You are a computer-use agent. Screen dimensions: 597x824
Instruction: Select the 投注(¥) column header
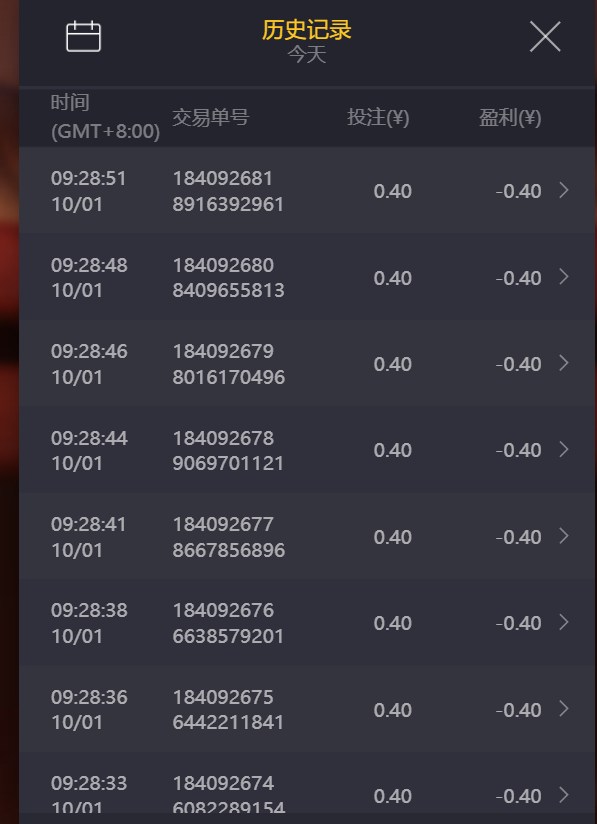[x=374, y=116]
